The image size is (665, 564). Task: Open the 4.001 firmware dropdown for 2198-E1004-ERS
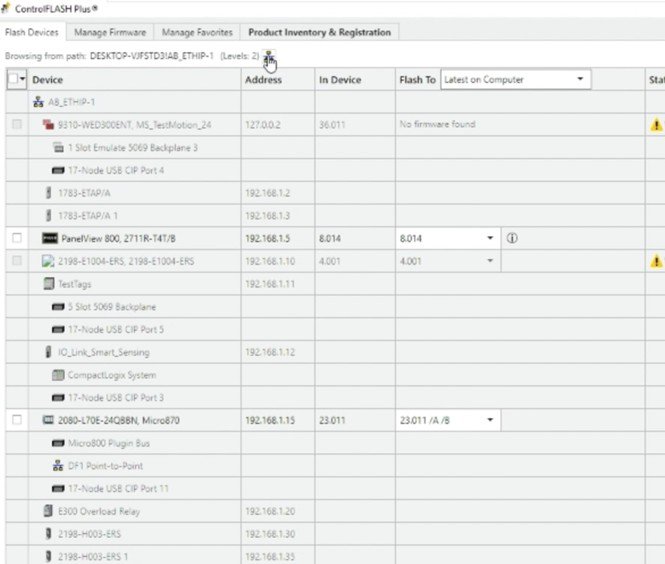point(447,261)
